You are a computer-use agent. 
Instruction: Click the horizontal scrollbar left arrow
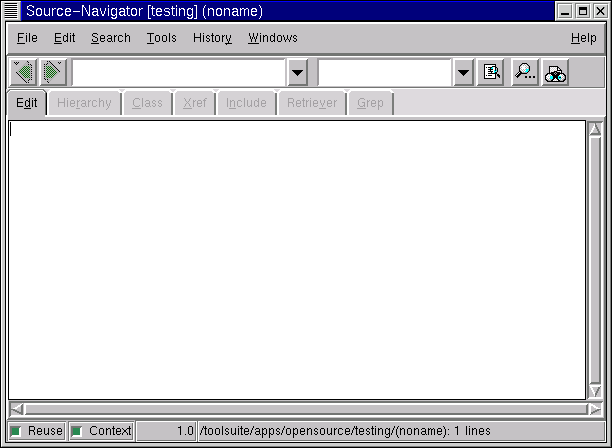tap(16, 409)
